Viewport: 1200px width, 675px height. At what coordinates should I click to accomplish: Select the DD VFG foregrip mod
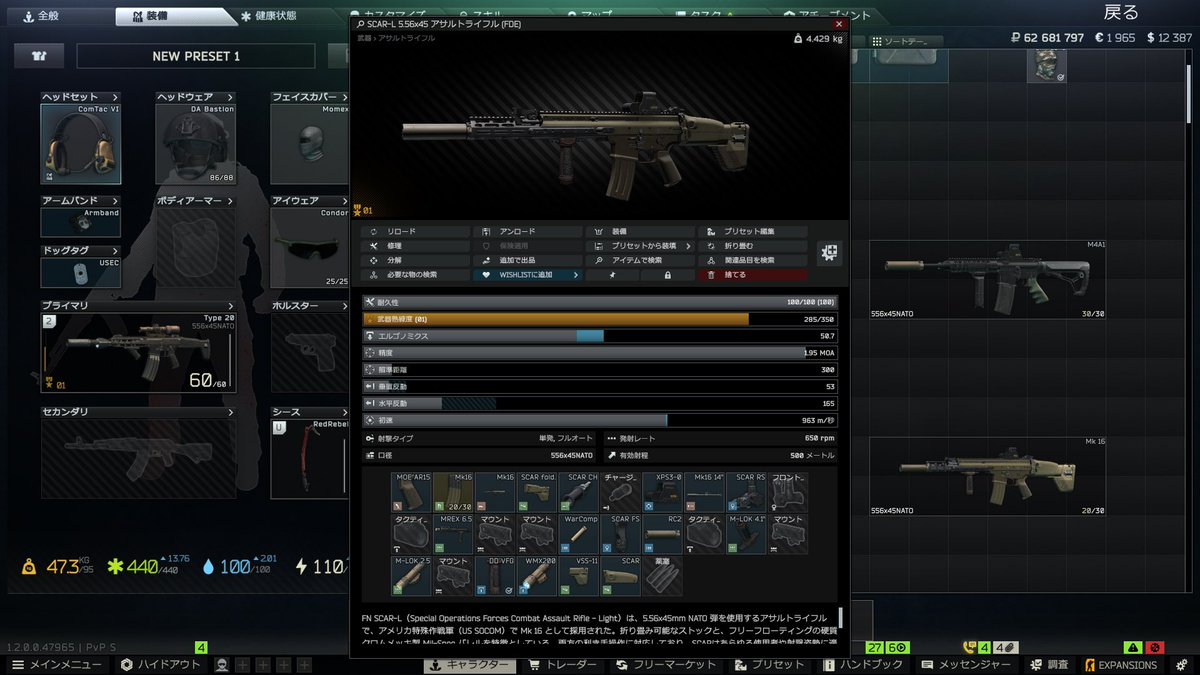pos(495,576)
